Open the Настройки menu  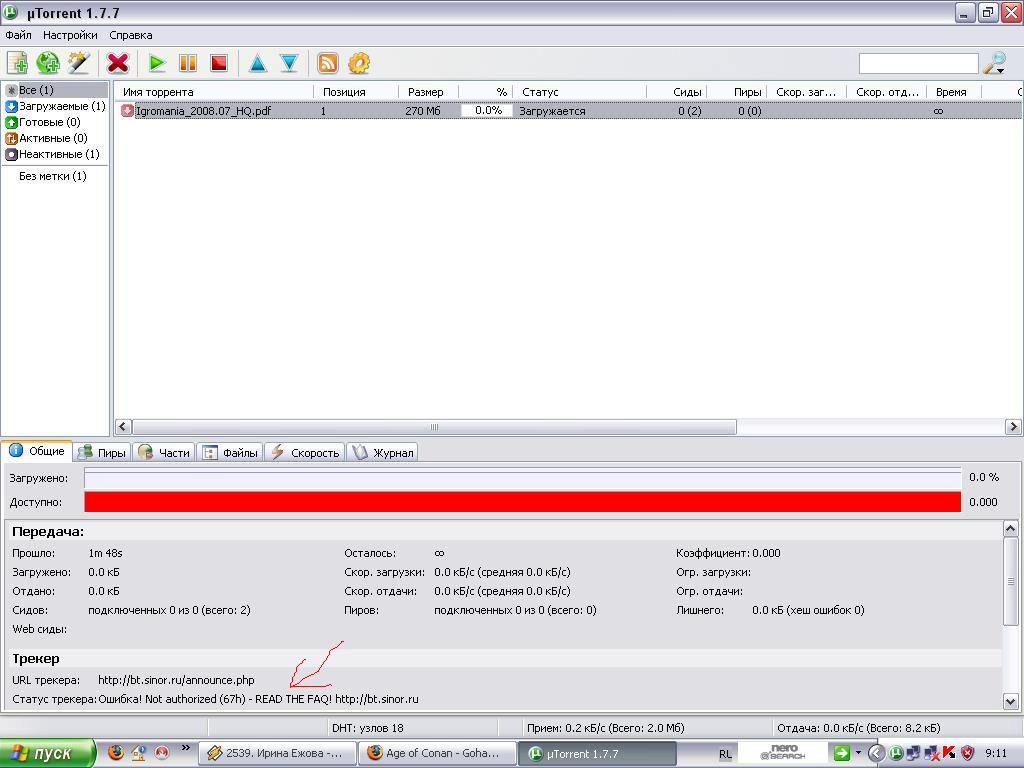coord(70,35)
